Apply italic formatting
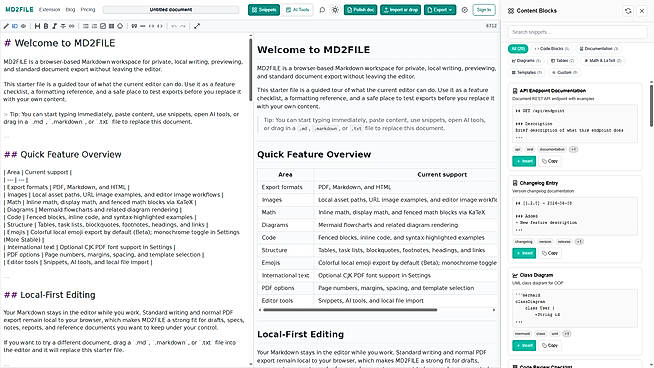 pyautogui.click(x=54, y=26)
